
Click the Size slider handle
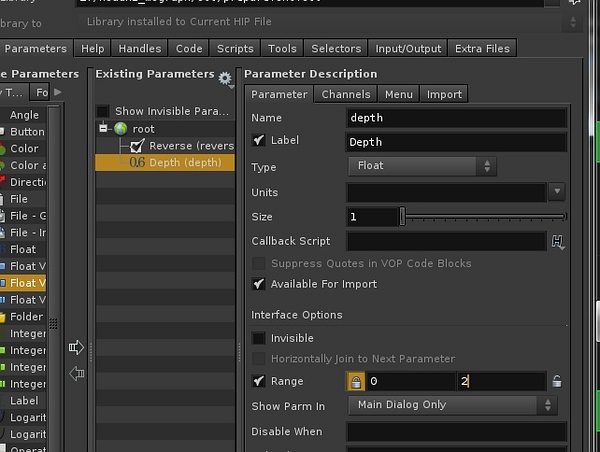pos(402,216)
